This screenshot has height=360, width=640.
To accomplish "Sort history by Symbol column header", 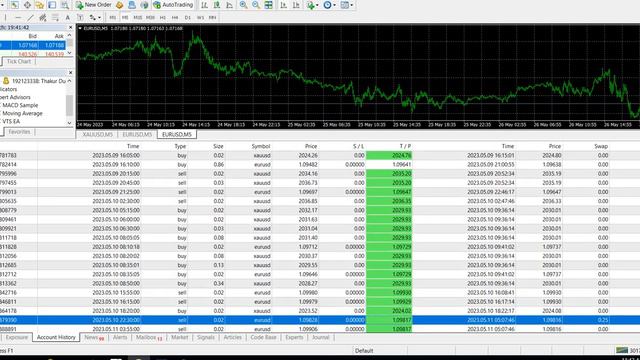I will (260, 146).
